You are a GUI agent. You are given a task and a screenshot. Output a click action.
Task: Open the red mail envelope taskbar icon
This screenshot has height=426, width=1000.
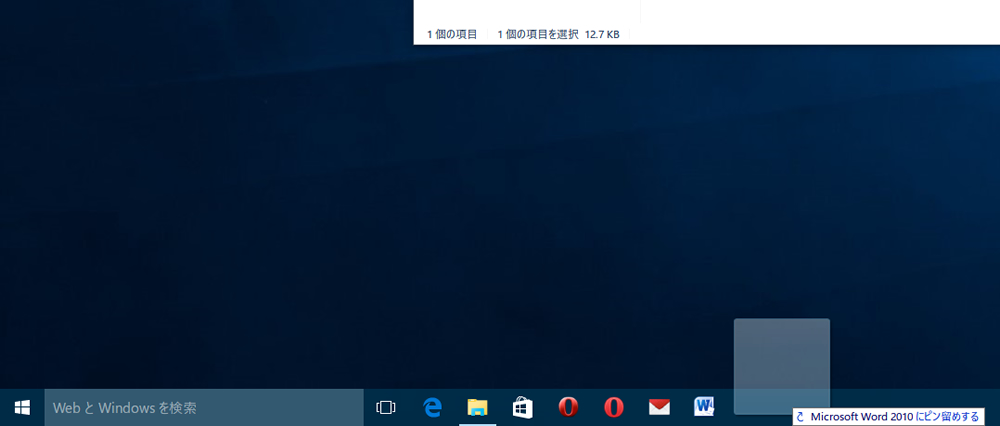click(x=659, y=407)
